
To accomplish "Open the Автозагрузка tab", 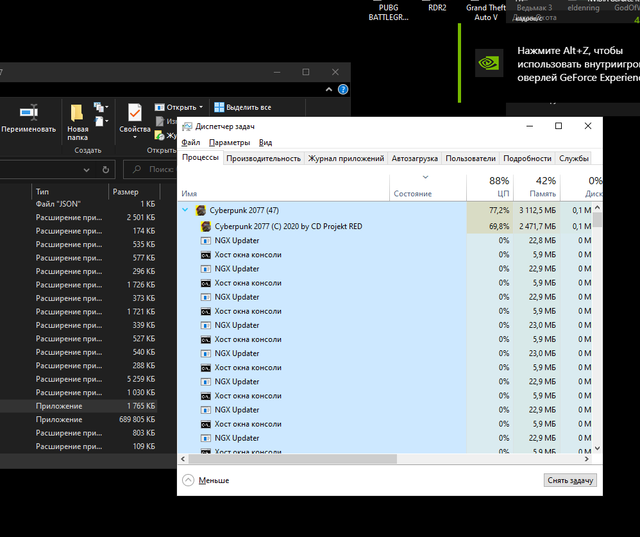I will [x=414, y=158].
